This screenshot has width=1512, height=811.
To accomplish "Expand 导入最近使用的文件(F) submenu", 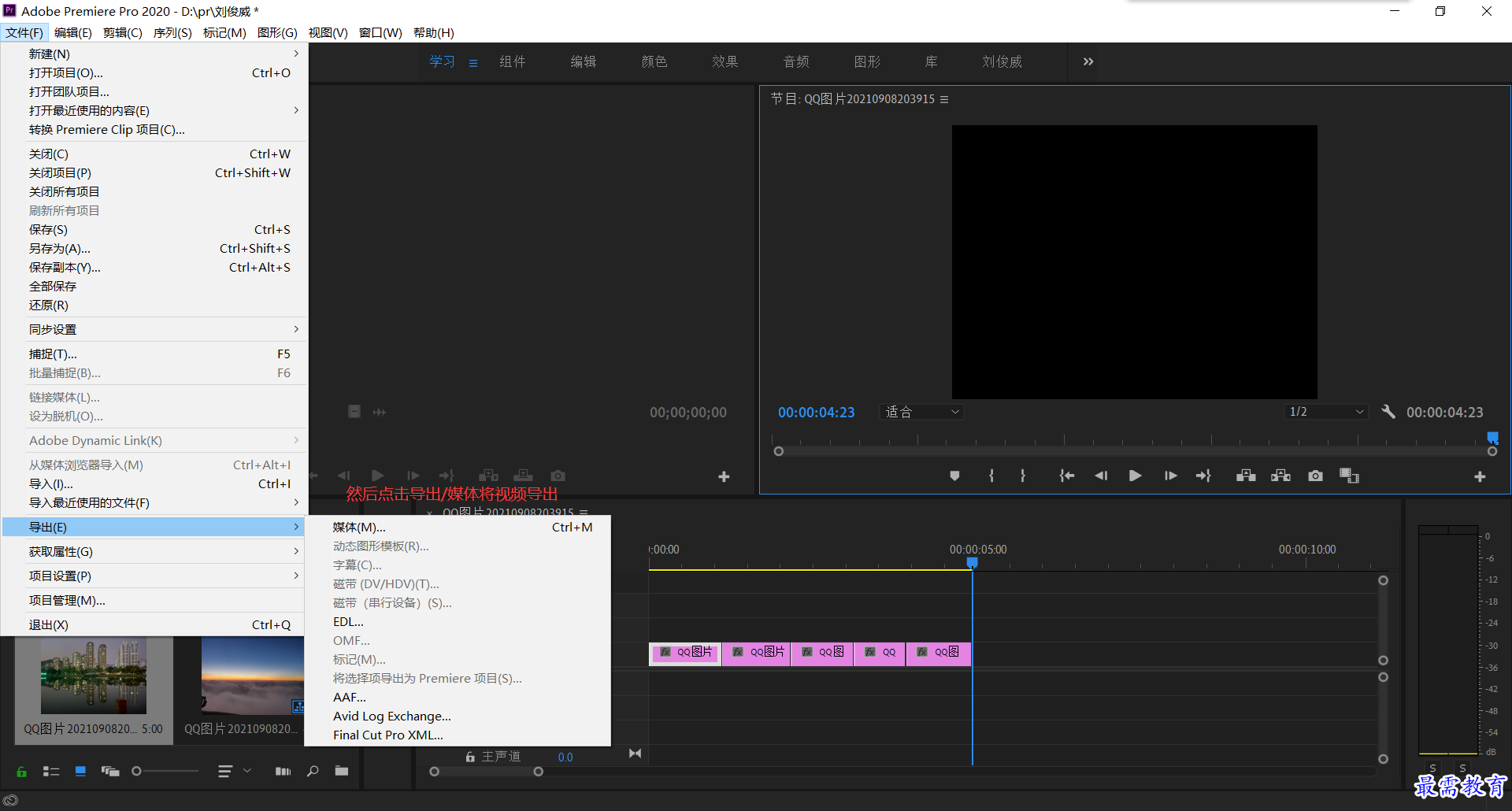I will [154, 502].
